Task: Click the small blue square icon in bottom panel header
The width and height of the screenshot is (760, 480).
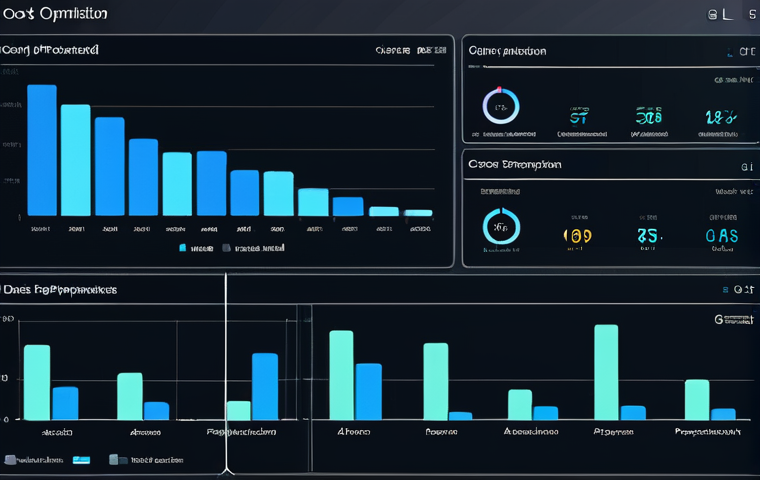Action: point(726,290)
